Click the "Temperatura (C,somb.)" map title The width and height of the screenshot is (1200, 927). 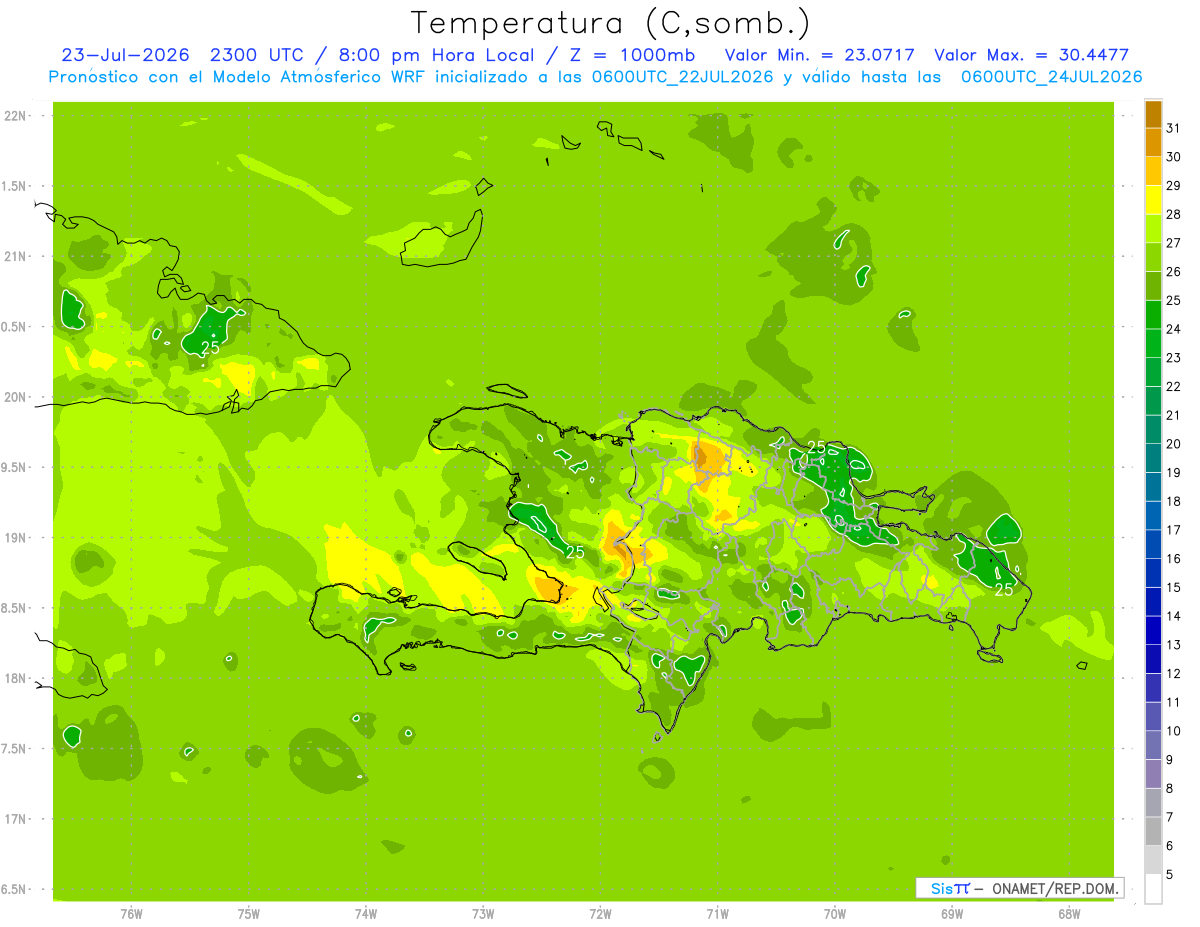(611, 23)
